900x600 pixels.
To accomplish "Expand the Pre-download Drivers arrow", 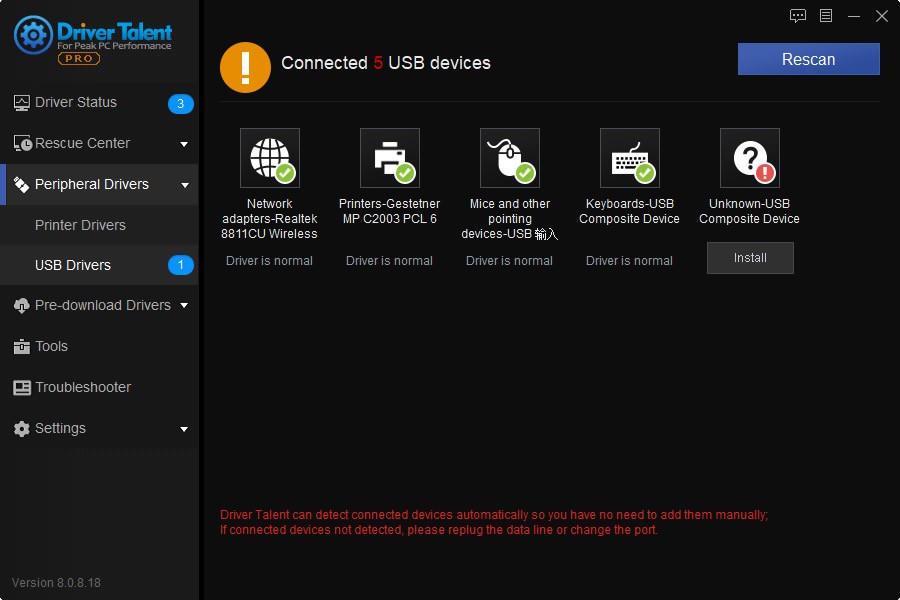I will (184, 306).
